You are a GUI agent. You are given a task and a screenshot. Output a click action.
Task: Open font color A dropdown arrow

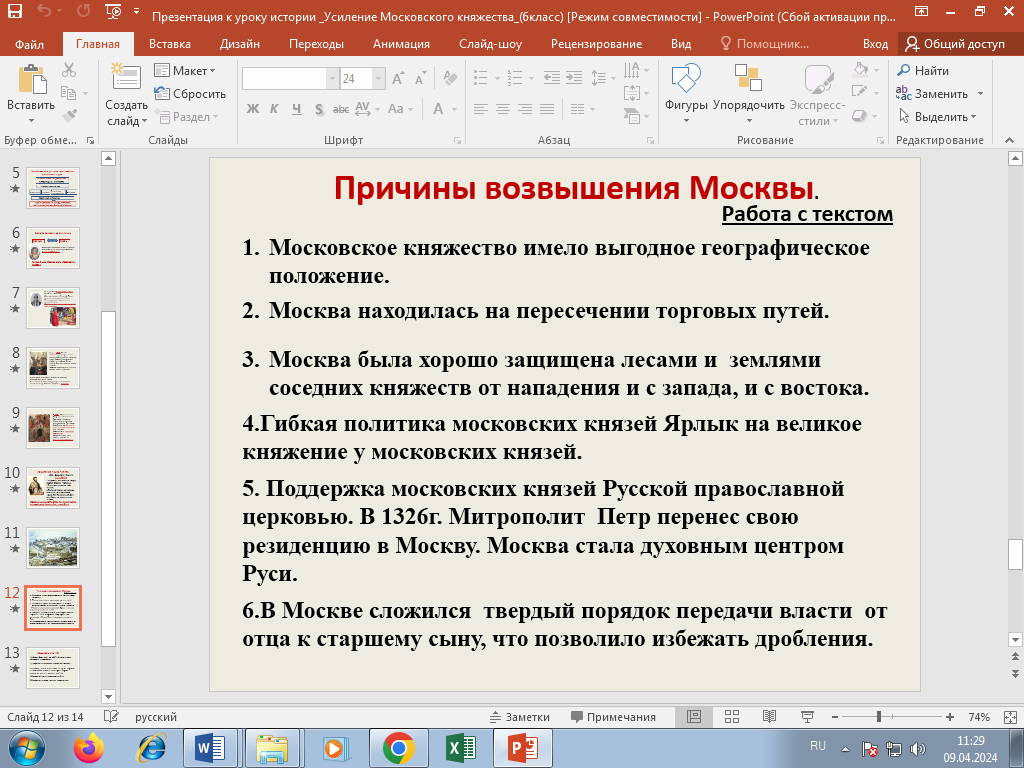455,109
